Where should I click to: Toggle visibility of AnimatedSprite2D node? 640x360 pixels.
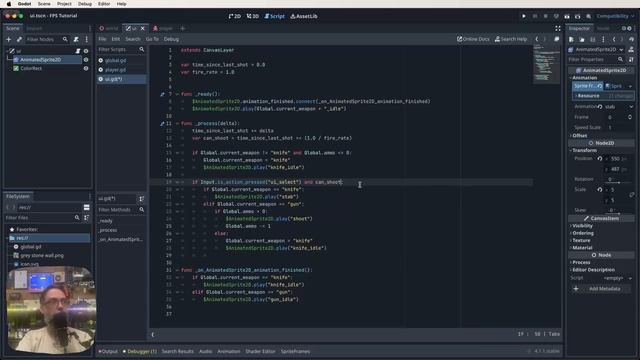(86, 60)
